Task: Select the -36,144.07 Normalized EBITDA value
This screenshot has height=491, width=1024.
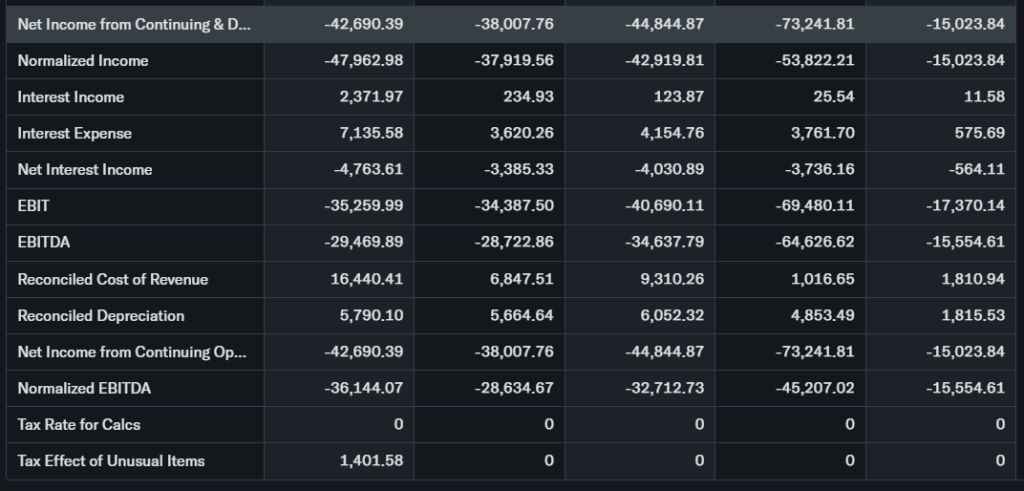Action: point(364,388)
